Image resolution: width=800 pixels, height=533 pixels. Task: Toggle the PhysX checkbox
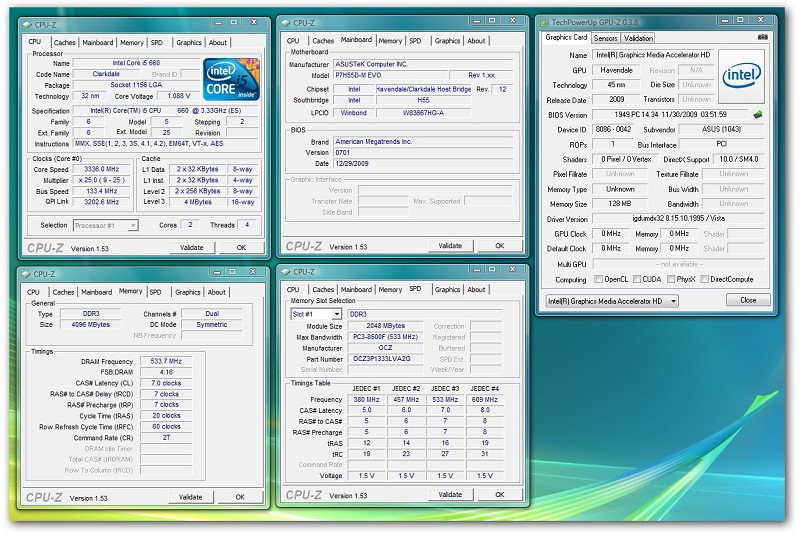pyautogui.click(x=671, y=280)
